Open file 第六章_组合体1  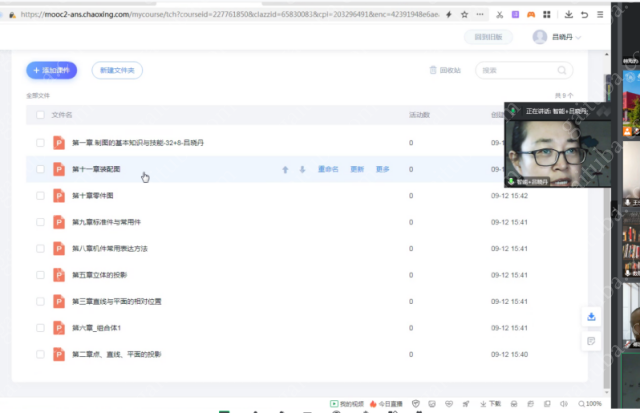click(x=97, y=328)
